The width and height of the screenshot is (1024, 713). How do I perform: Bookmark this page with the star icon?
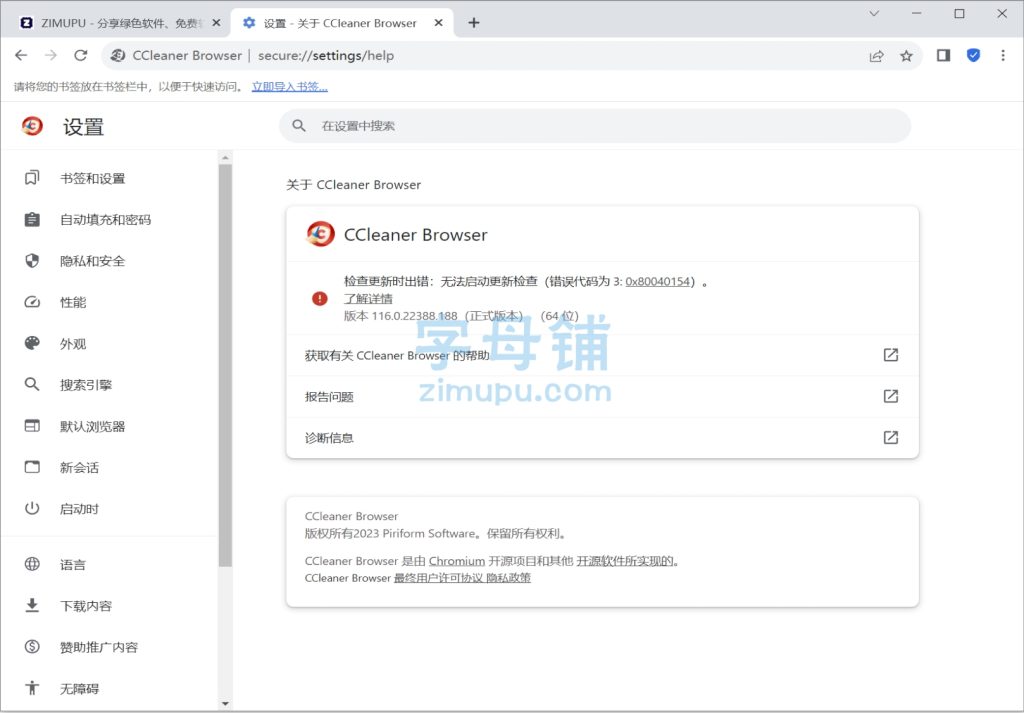click(x=906, y=56)
